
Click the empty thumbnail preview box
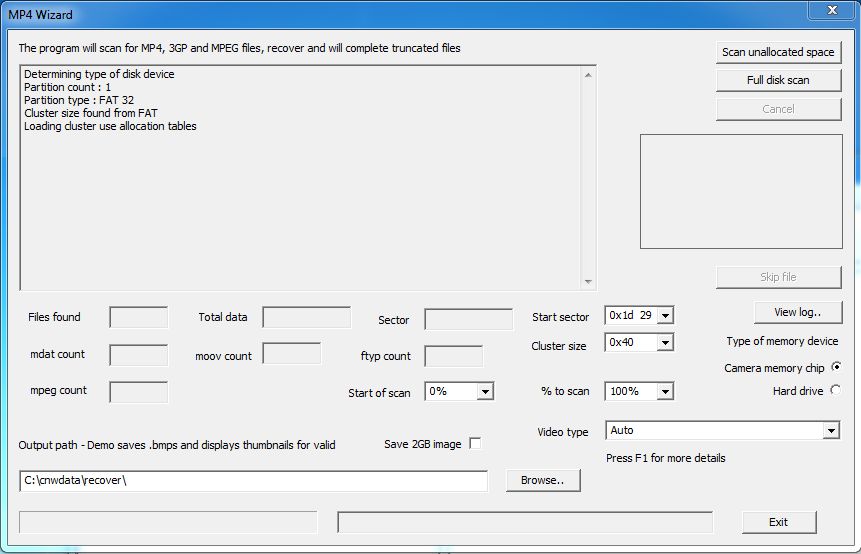click(740, 191)
